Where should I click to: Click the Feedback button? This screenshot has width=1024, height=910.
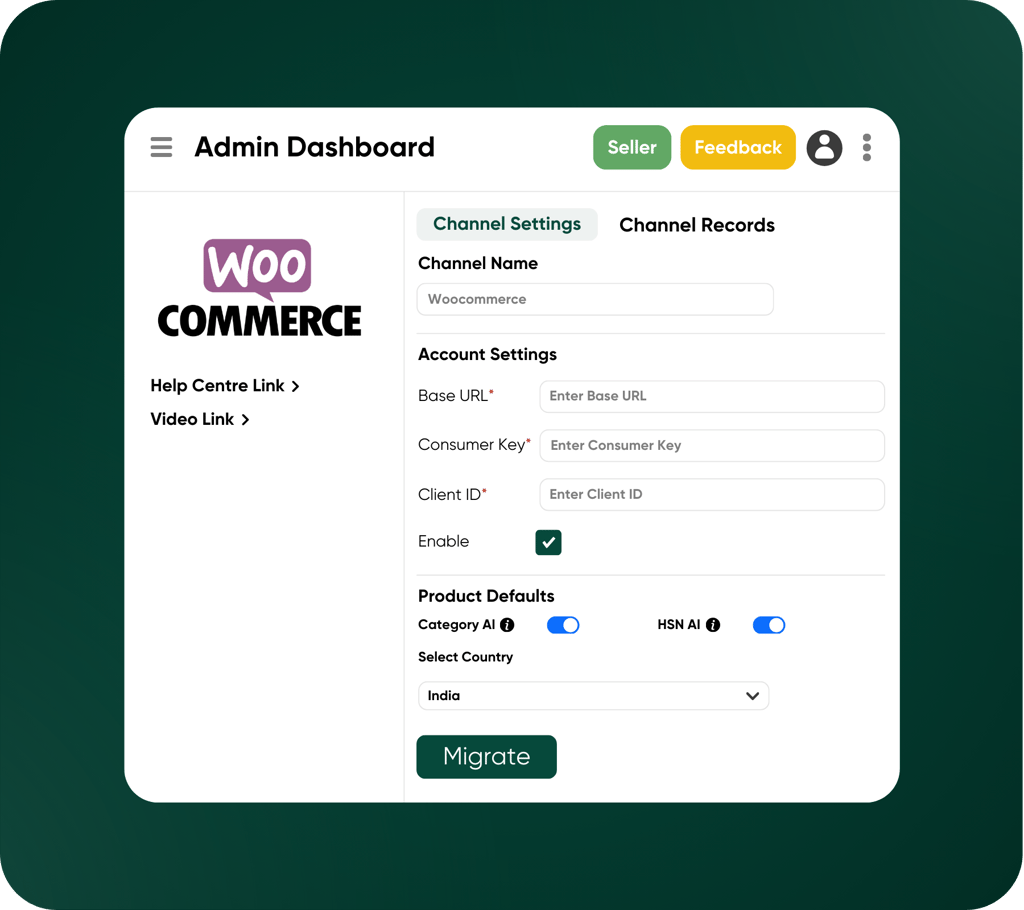[x=738, y=147]
